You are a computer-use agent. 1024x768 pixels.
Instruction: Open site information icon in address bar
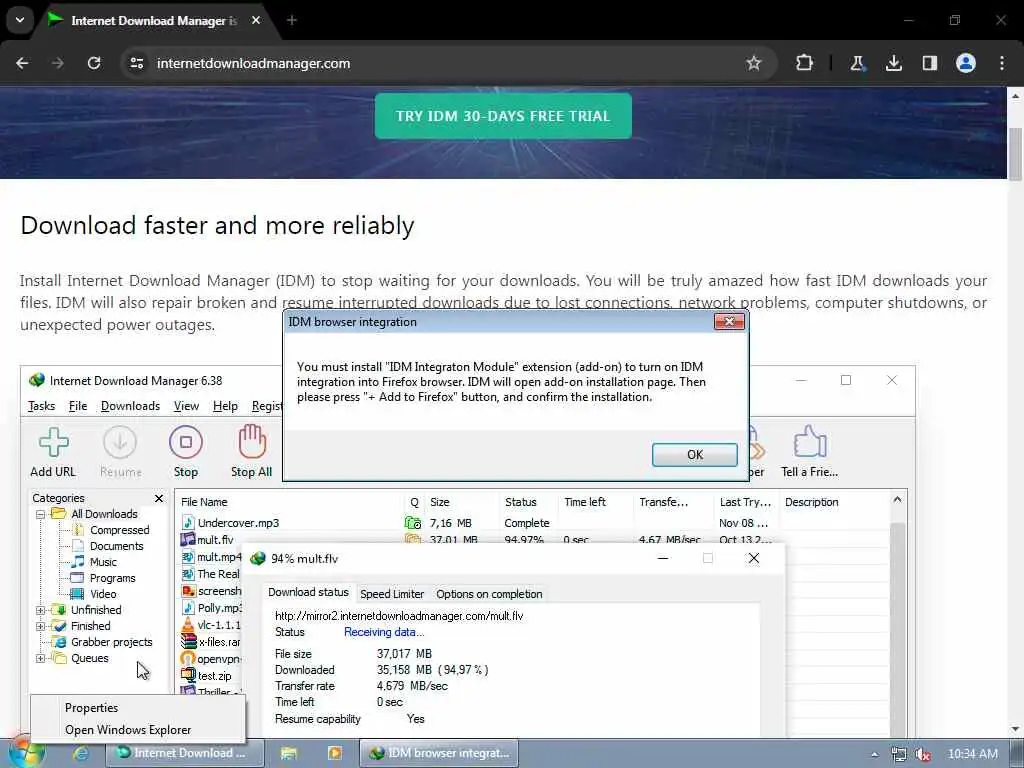136,63
